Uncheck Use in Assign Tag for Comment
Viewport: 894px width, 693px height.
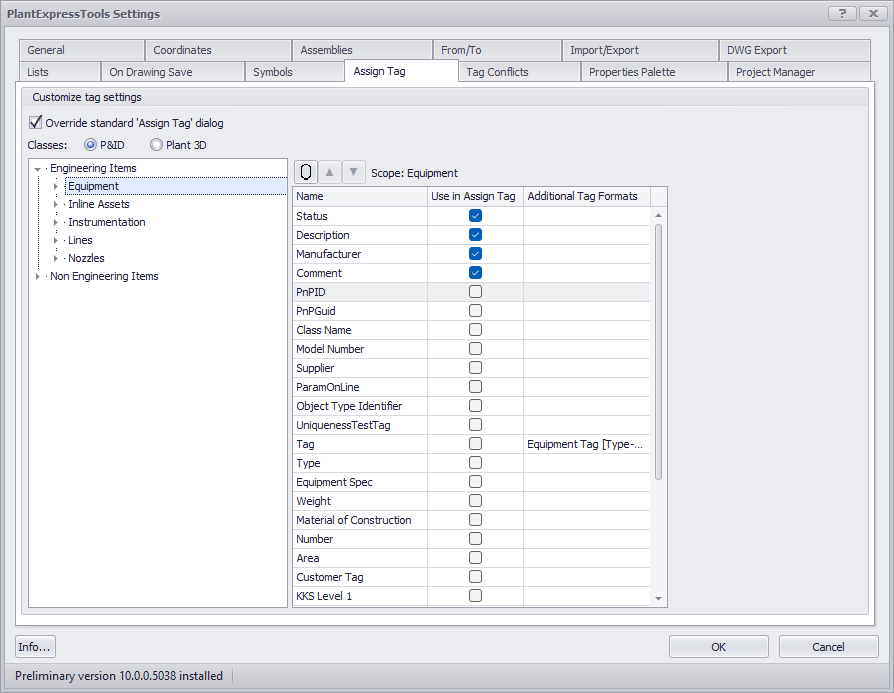point(475,273)
